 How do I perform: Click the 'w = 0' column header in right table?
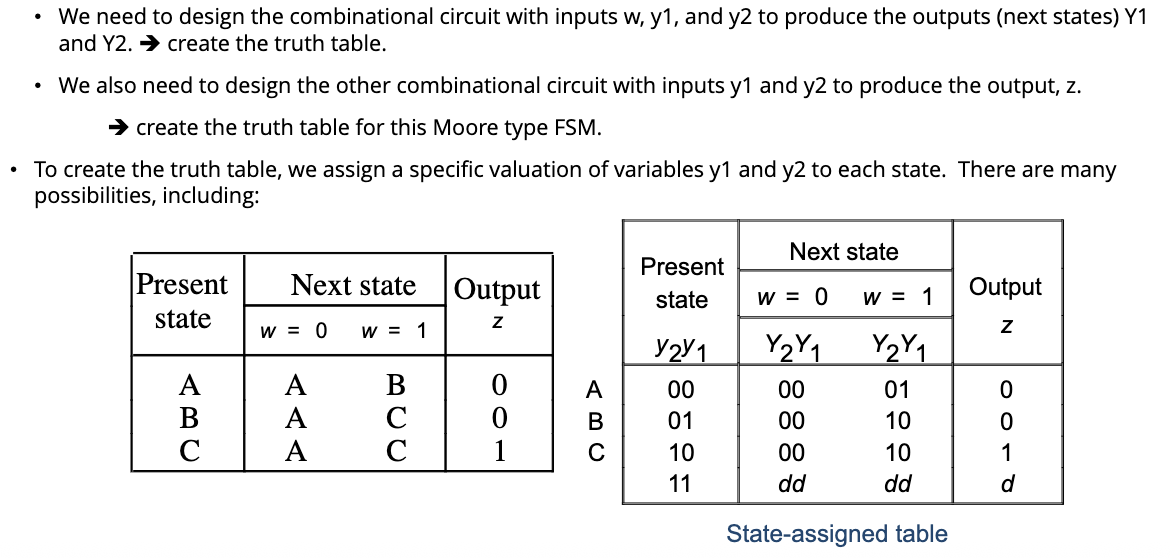[x=792, y=297]
